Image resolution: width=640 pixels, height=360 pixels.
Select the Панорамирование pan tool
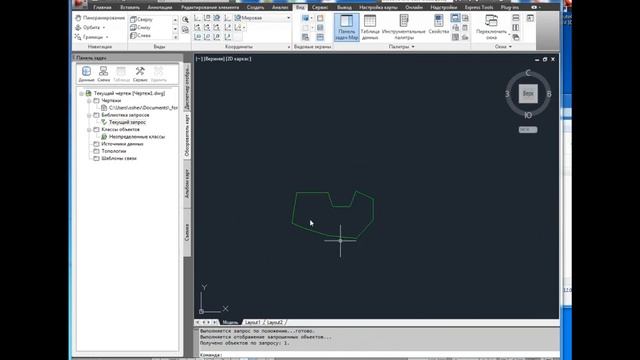coord(100,18)
